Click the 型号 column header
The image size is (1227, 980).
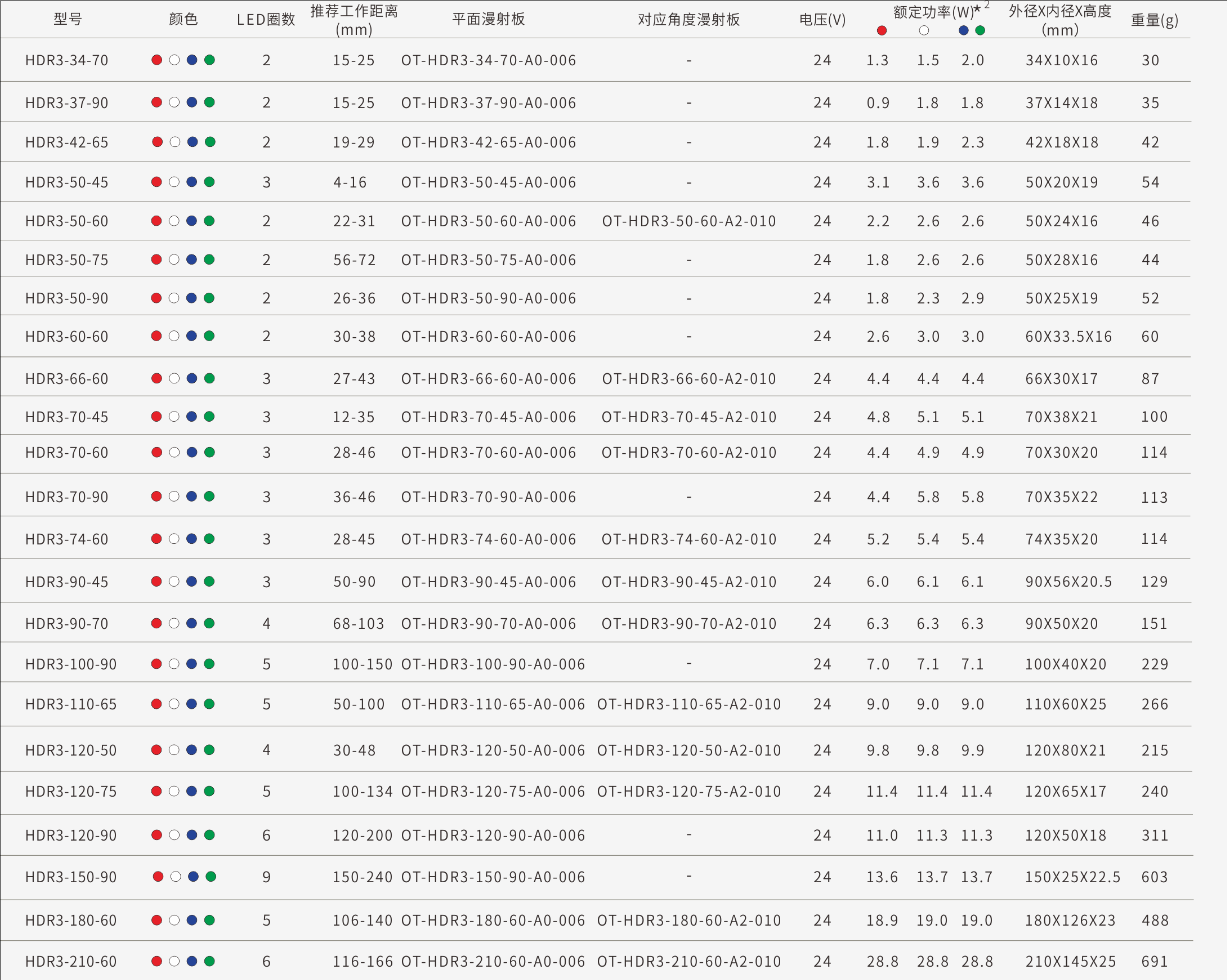[x=67, y=19]
